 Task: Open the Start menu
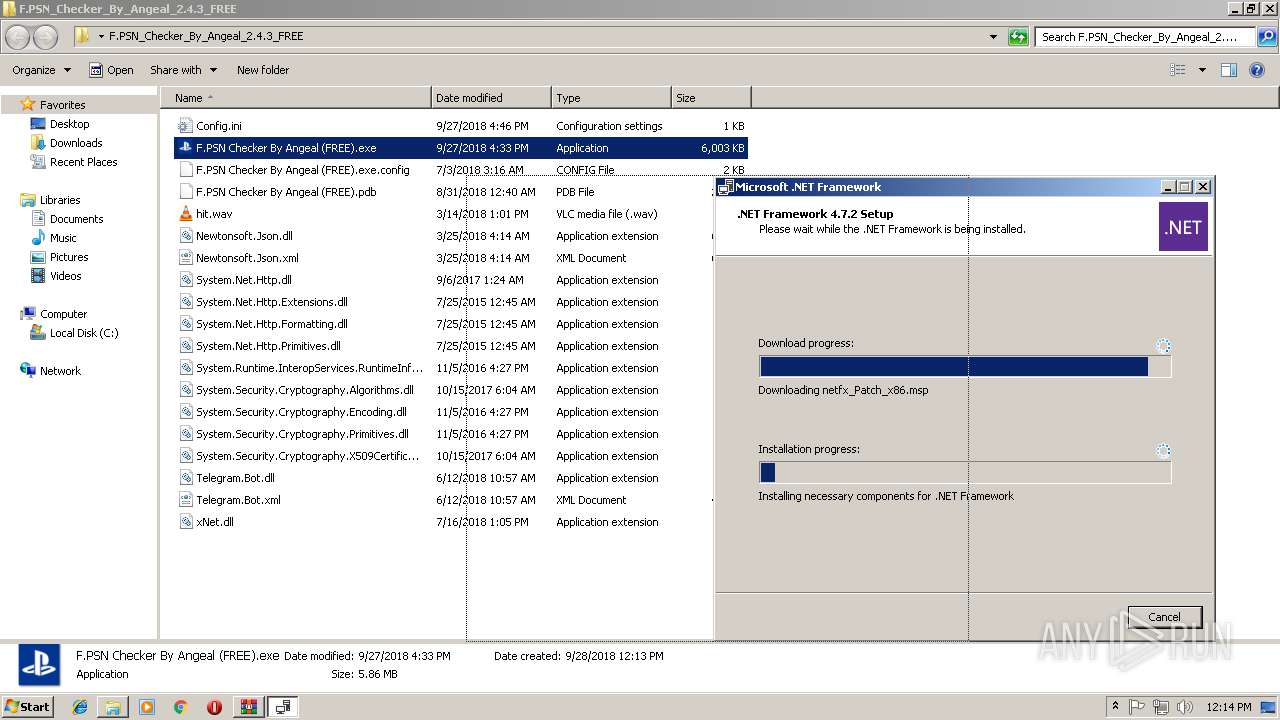coord(28,707)
